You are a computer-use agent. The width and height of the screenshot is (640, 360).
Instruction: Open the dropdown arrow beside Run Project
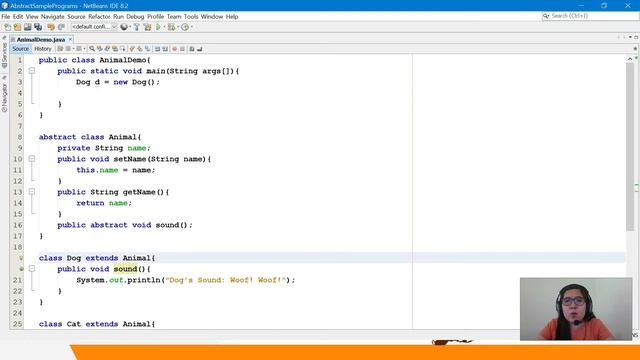164,27
